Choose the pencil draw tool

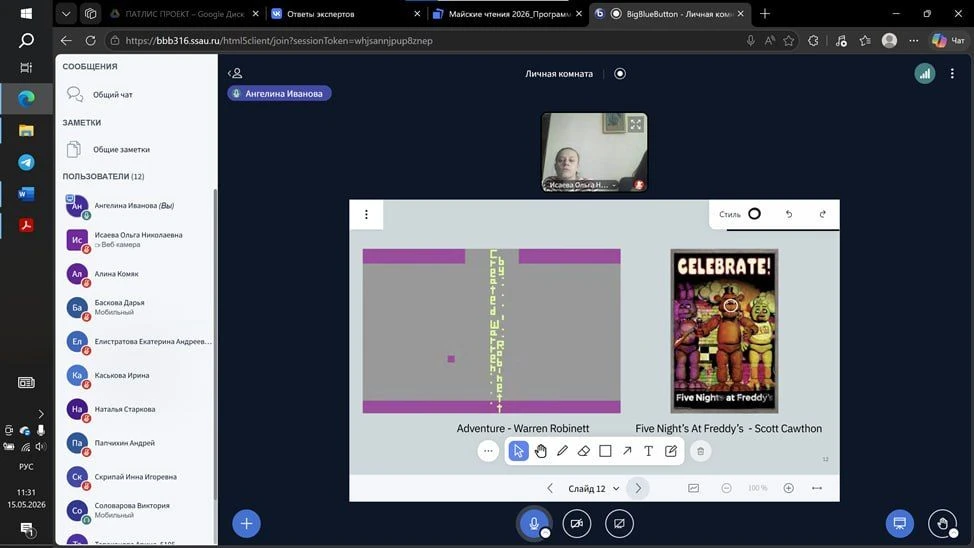562,451
